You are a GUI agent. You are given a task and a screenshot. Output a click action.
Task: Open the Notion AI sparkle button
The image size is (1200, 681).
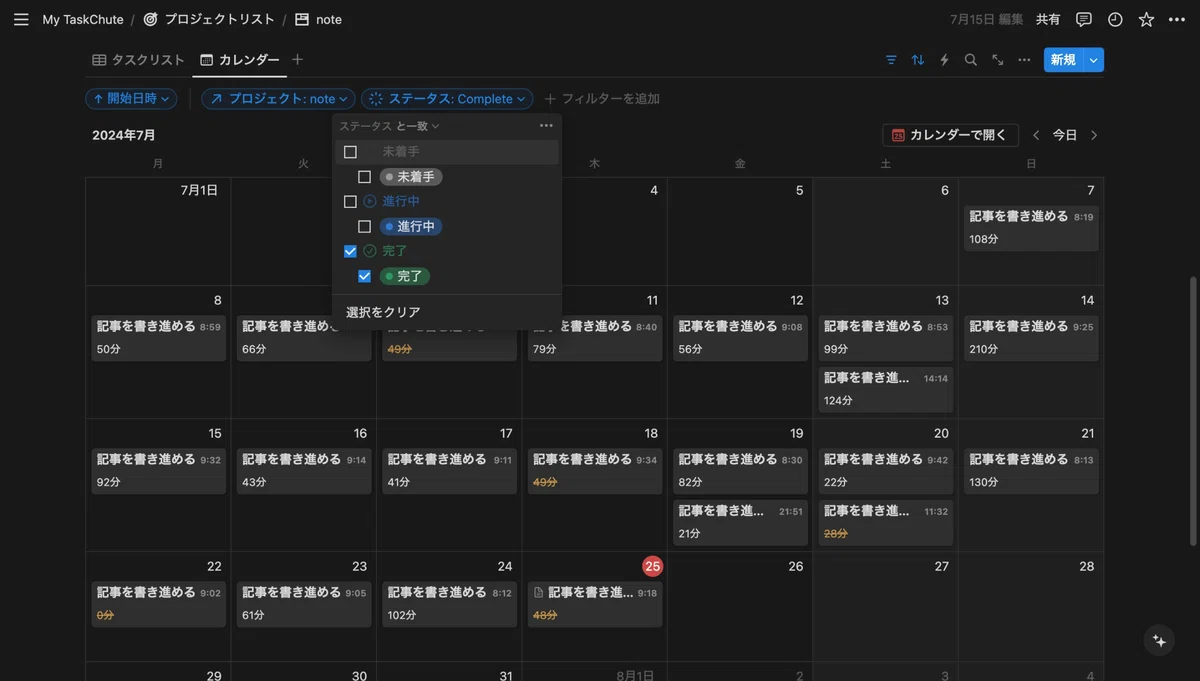coord(1160,641)
